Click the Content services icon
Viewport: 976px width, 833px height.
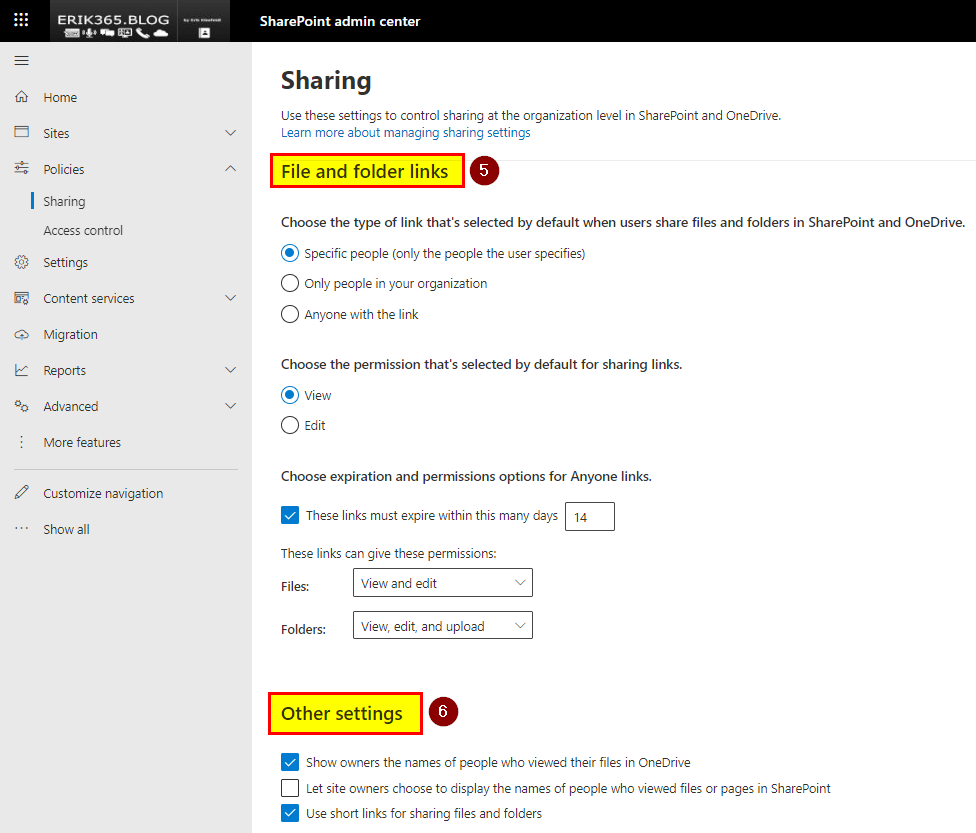[x=21, y=298]
